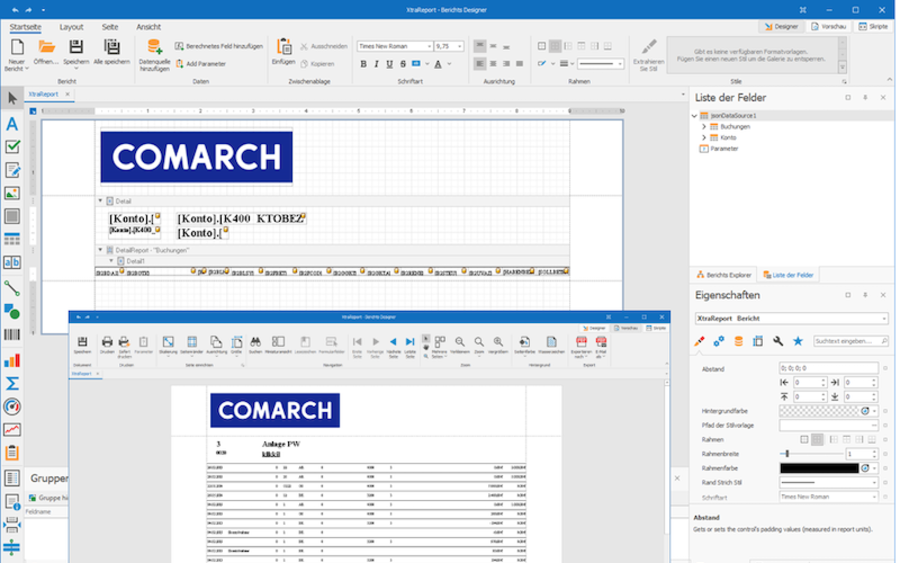Toggle strikethrough formatting
900x563 pixels.
pos(403,64)
